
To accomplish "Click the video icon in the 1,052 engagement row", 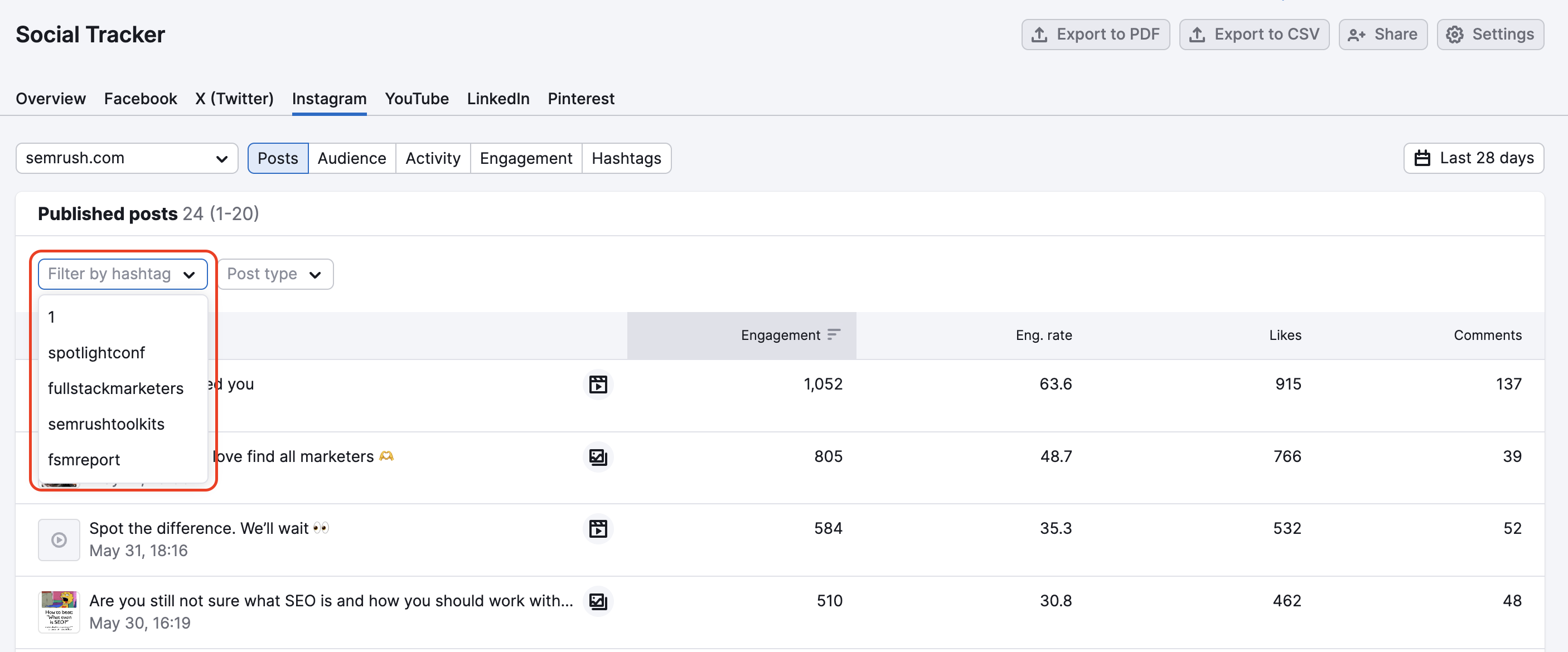I will [x=598, y=385].
